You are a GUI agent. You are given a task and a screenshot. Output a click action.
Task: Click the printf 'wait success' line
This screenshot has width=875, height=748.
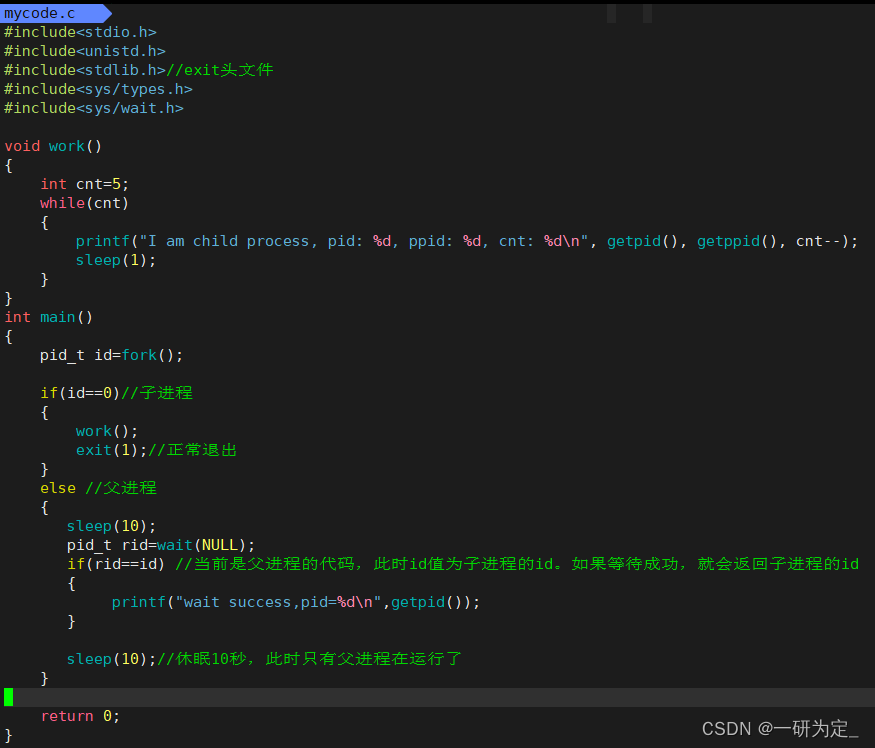(295, 602)
